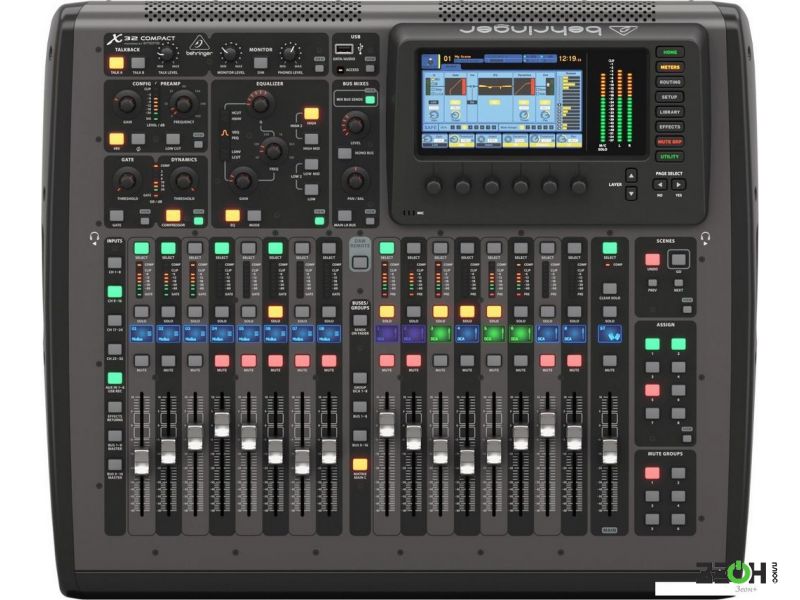Click the main channel fader cap
Image resolution: width=800 pixels, height=600 pixels.
click(x=609, y=451)
